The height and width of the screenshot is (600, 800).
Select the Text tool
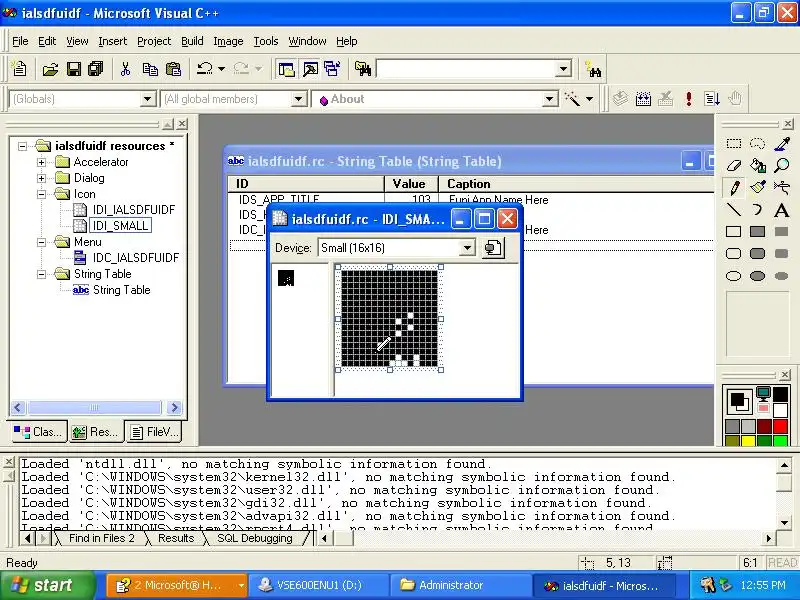(x=782, y=210)
